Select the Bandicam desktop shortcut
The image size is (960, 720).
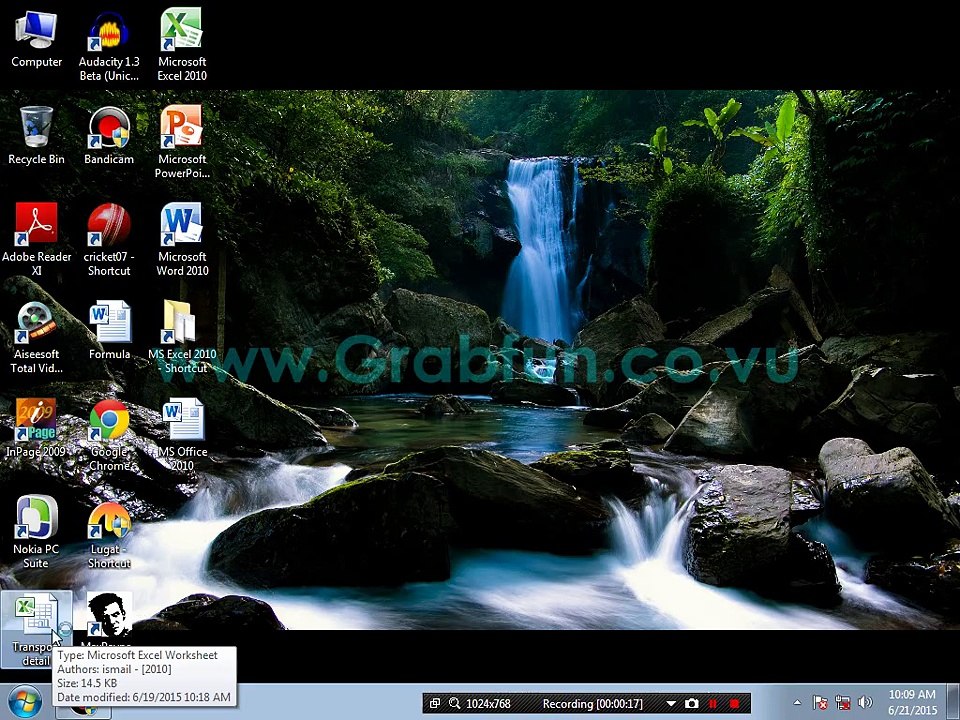point(109,136)
